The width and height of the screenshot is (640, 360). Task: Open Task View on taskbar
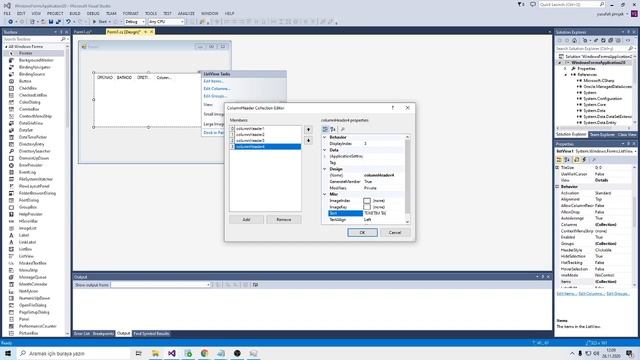click(x=138, y=353)
